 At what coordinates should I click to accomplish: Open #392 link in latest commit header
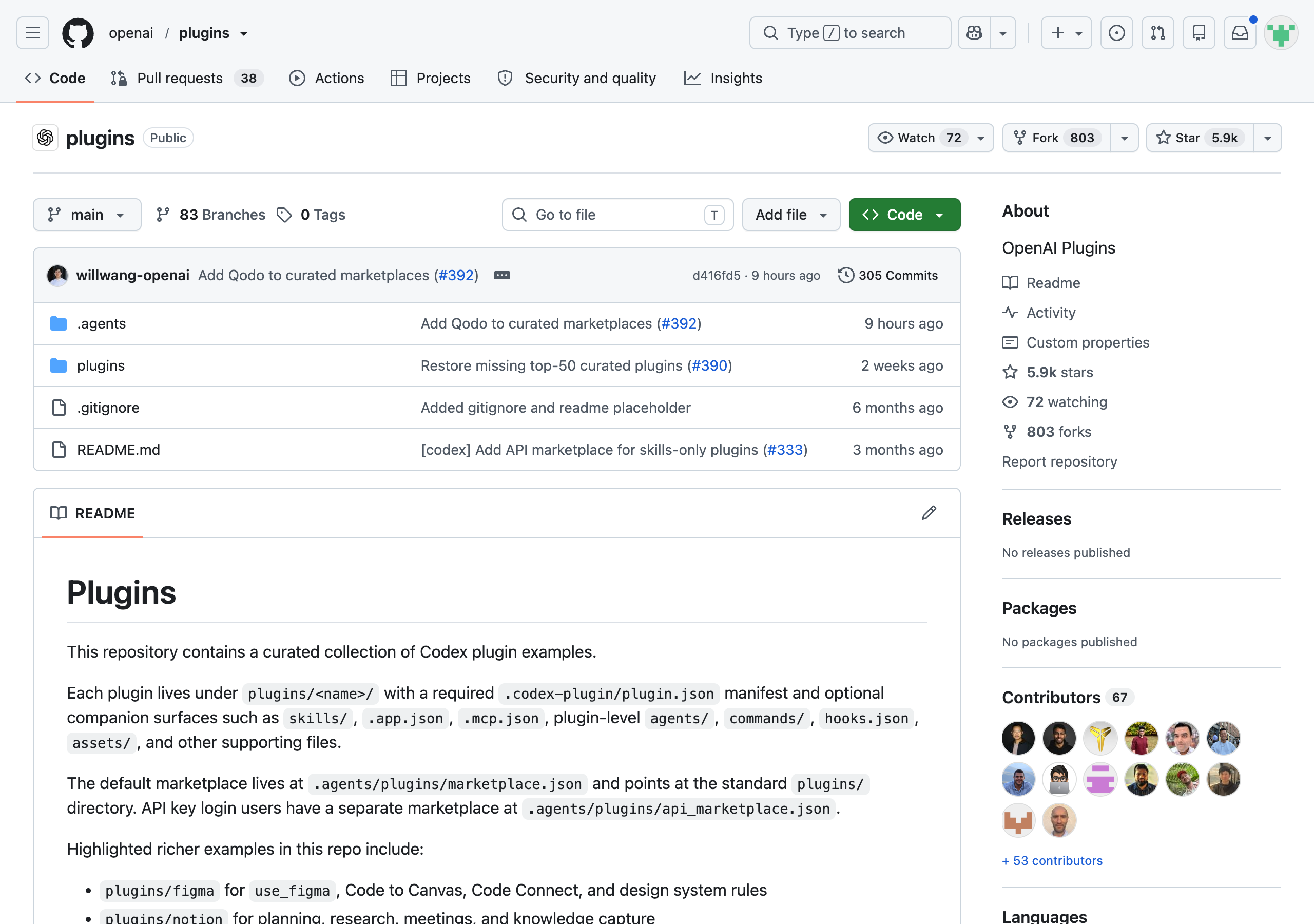coord(456,275)
